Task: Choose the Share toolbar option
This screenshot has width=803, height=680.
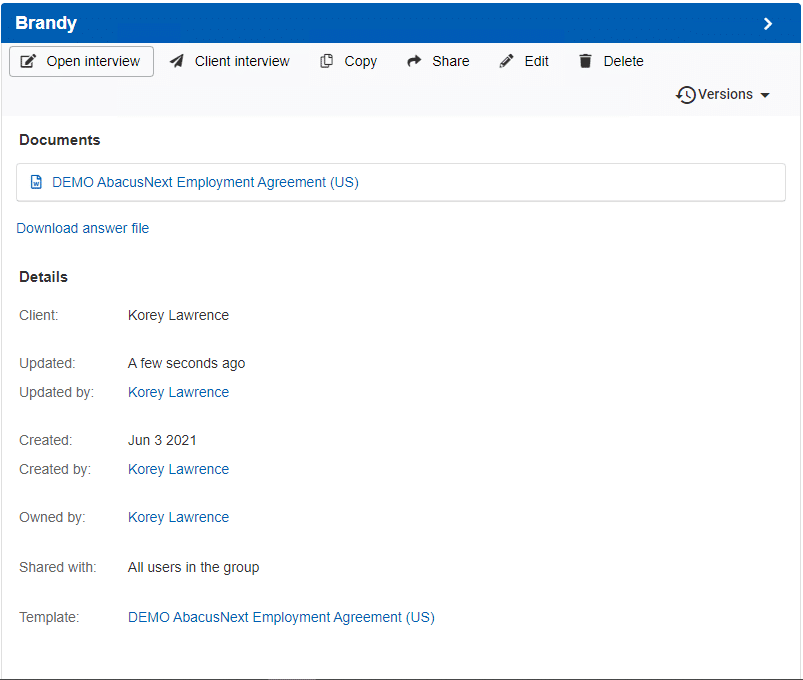Action: click(x=438, y=61)
